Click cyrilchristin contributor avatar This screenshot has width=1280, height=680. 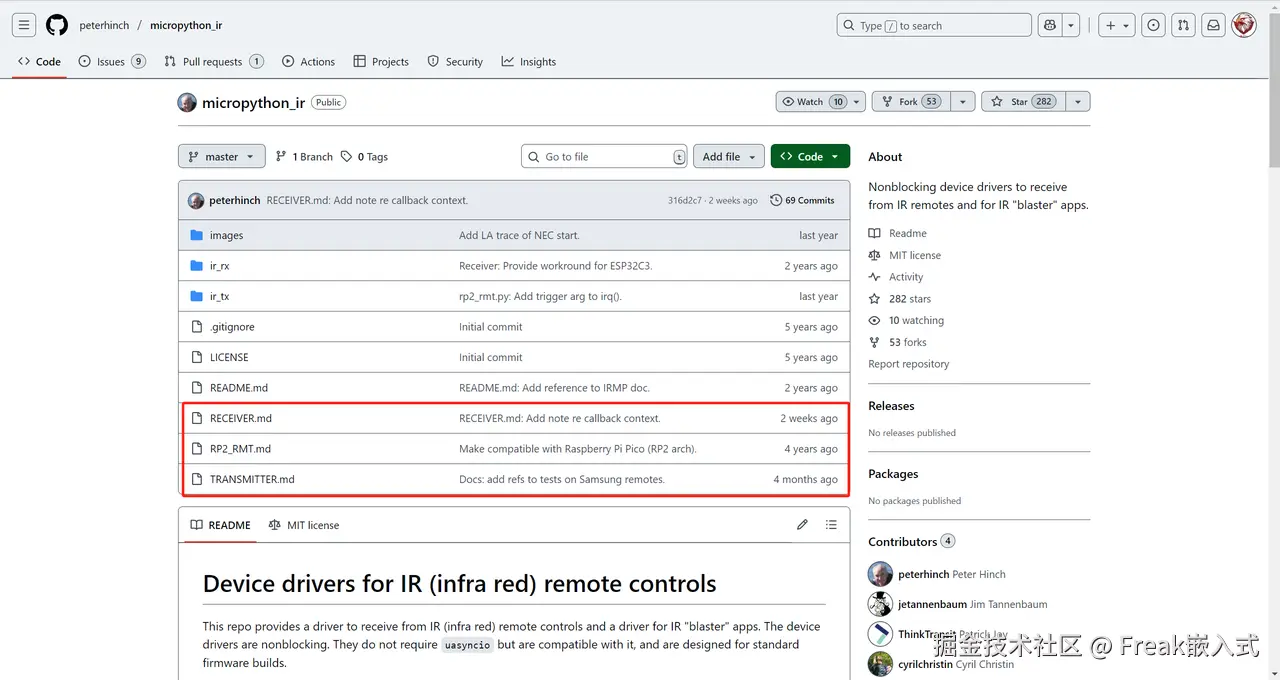(880, 664)
